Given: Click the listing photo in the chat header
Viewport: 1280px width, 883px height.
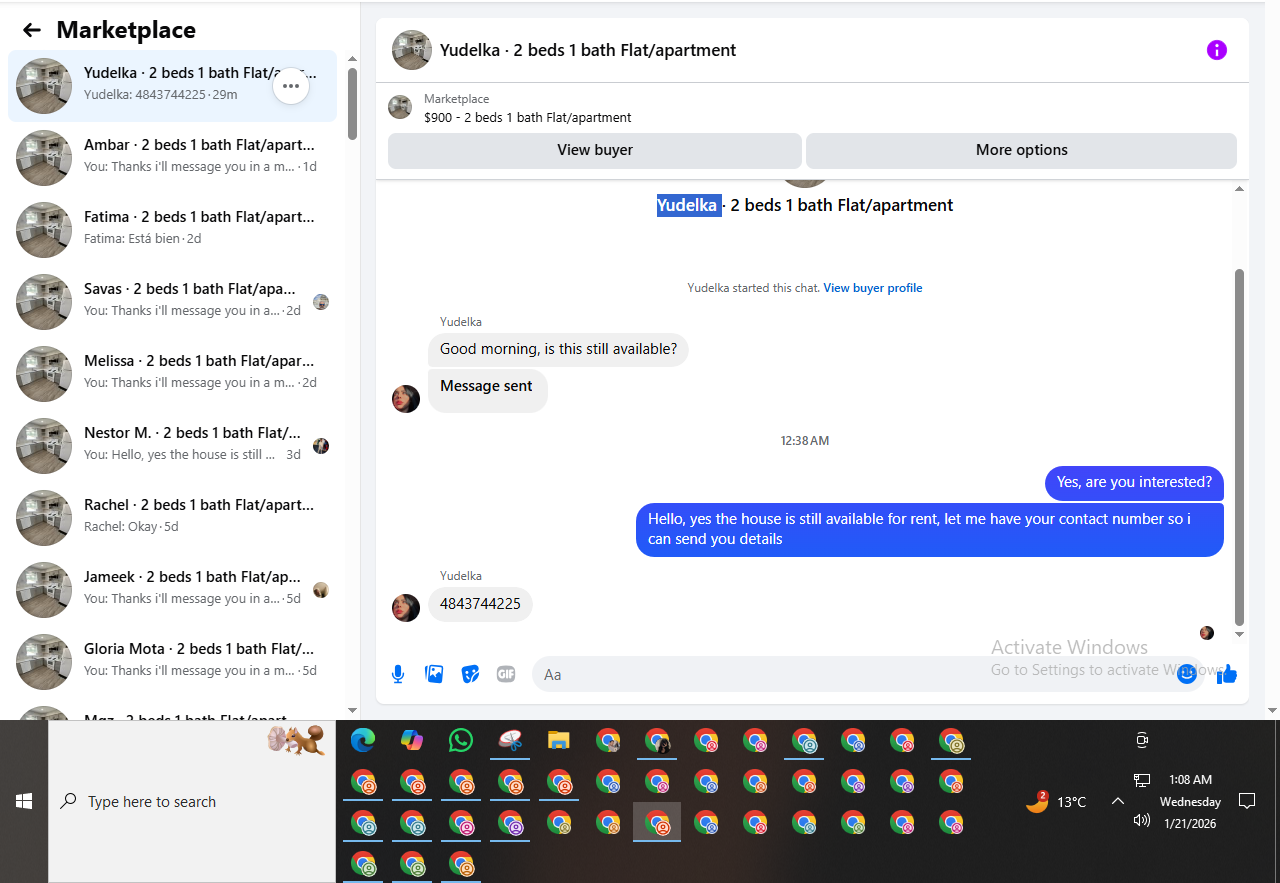Looking at the screenshot, I should coord(412,50).
